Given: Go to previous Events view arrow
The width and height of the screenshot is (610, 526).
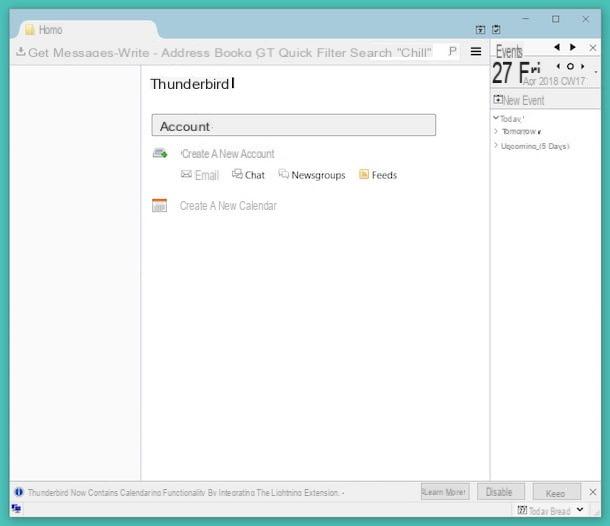Looking at the screenshot, I should [x=557, y=47].
